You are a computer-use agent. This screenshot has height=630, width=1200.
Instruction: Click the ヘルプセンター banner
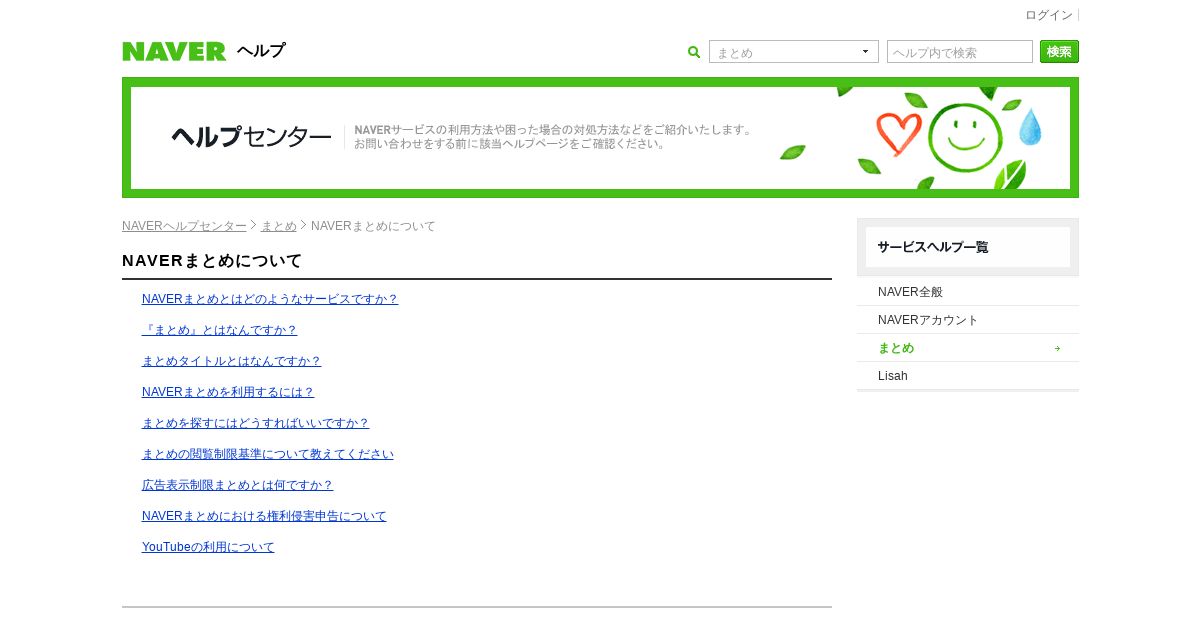pyautogui.click(x=600, y=137)
